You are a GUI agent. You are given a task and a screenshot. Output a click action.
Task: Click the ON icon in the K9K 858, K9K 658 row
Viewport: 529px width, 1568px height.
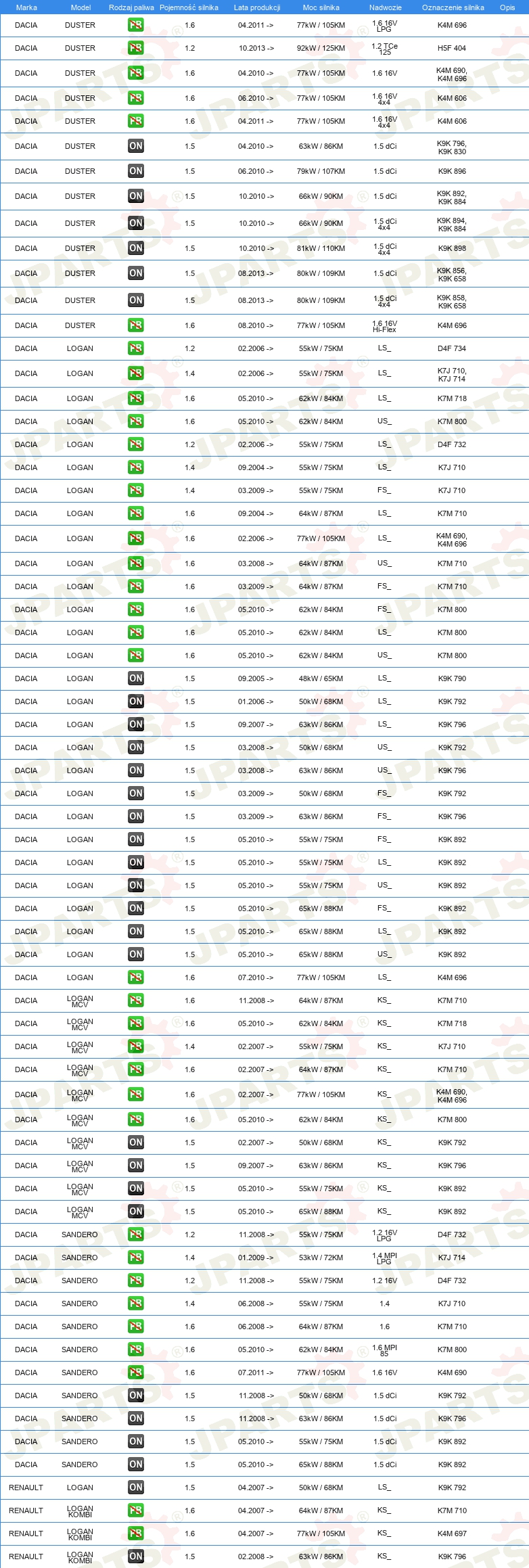[x=136, y=300]
